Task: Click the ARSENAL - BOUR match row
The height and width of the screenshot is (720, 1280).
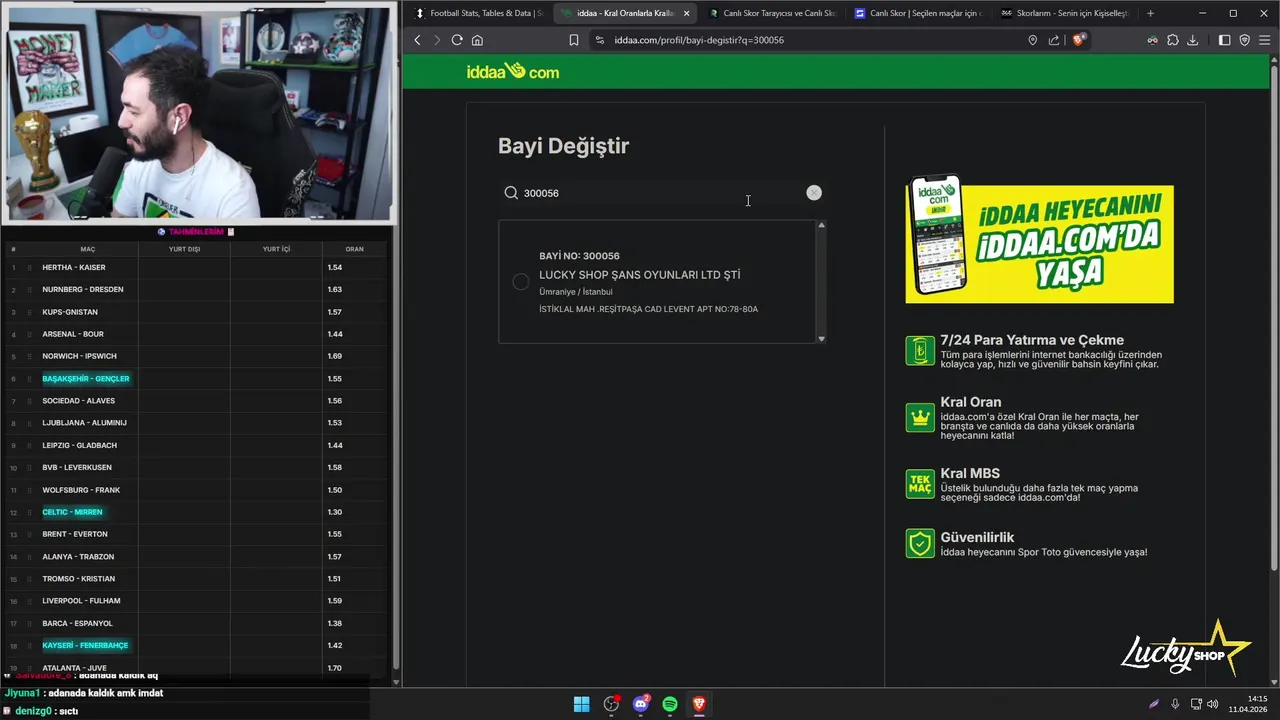Action: (196, 334)
